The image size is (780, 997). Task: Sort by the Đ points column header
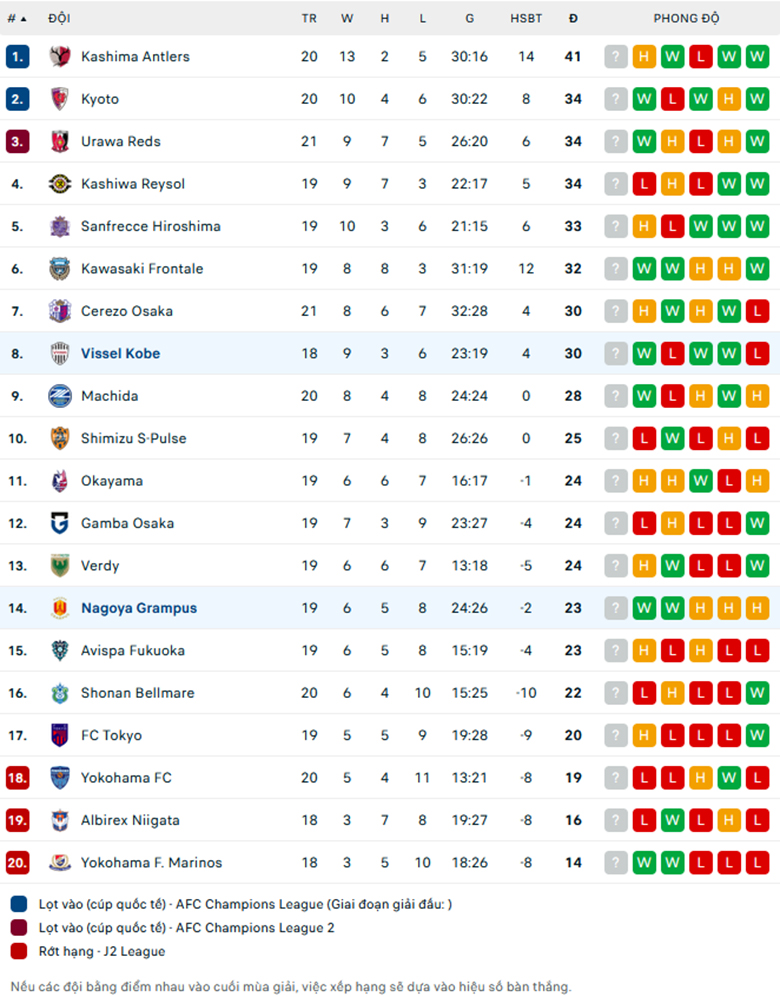pos(573,18)
